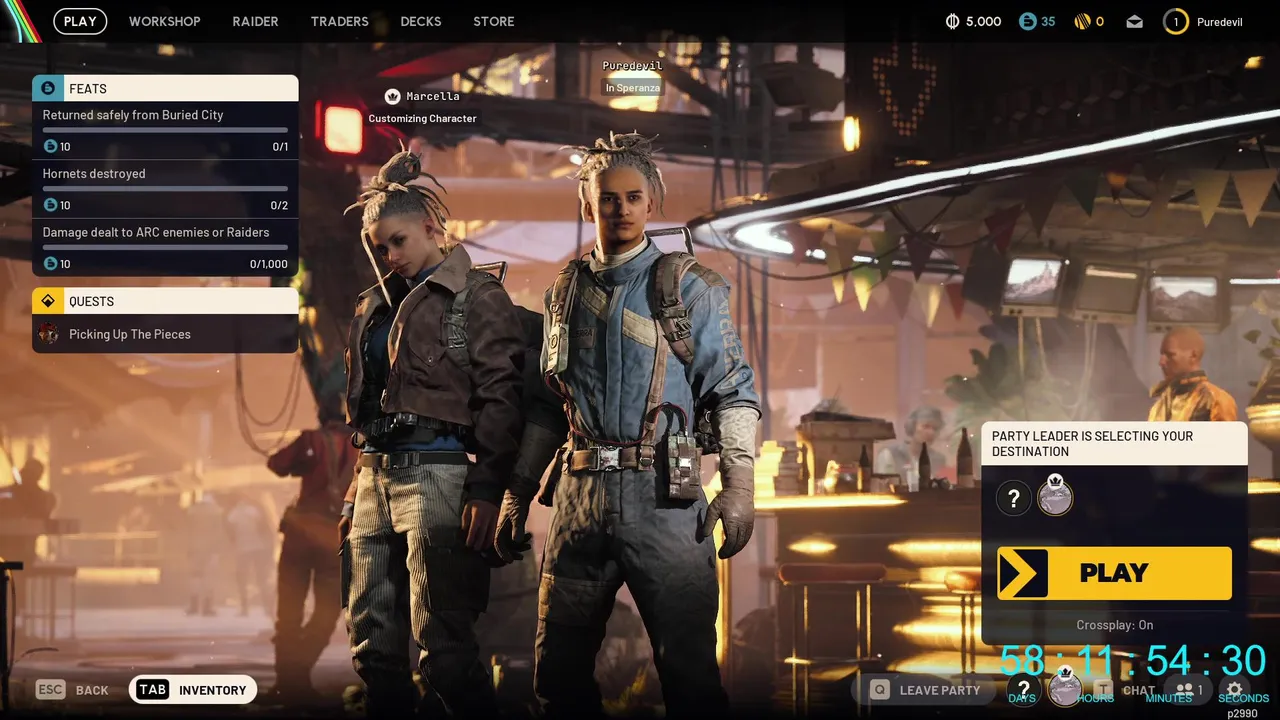Click the coin currency icon showing 5,000

[952, 21]
